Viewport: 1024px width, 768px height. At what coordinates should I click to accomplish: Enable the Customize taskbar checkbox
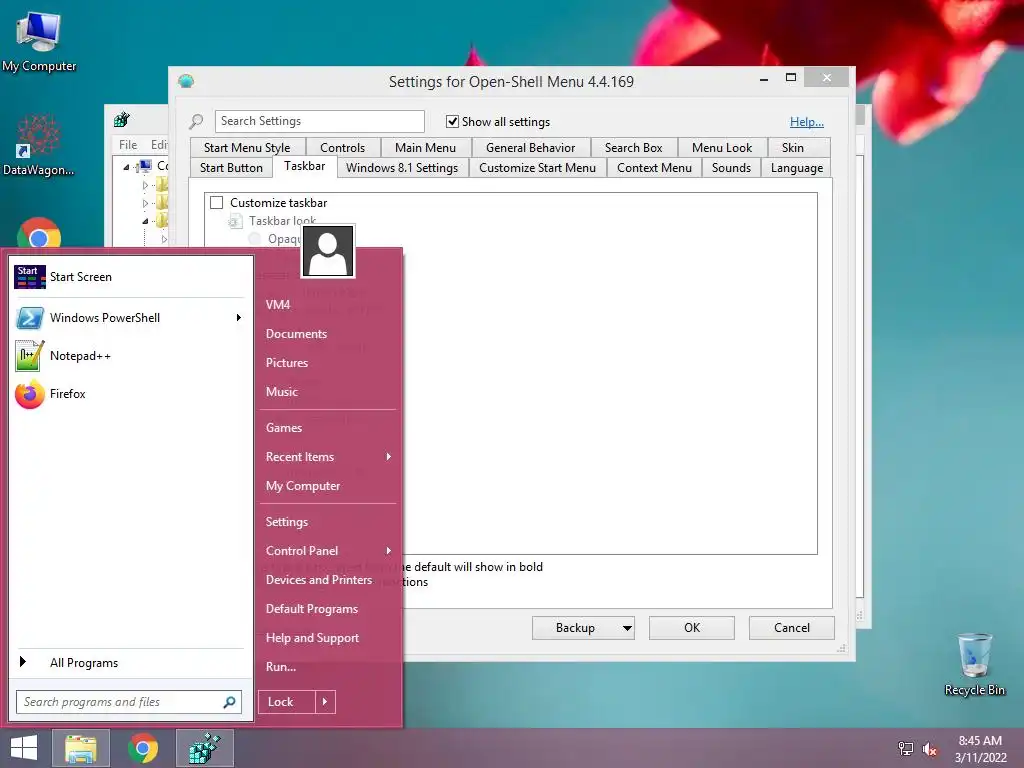click(217, 203)
